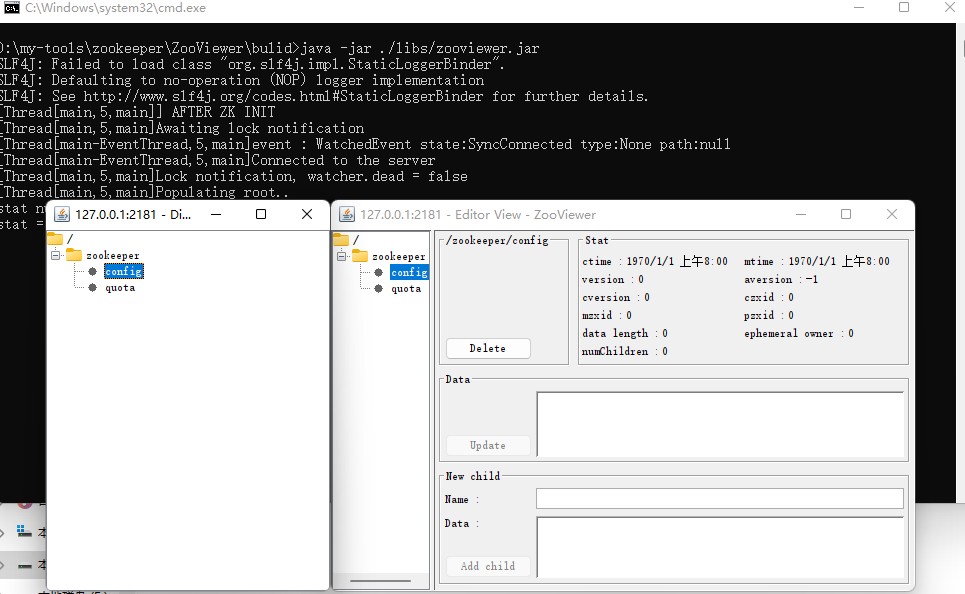
Task: Click the Data text area above New child
Action: tap(719, 424)
